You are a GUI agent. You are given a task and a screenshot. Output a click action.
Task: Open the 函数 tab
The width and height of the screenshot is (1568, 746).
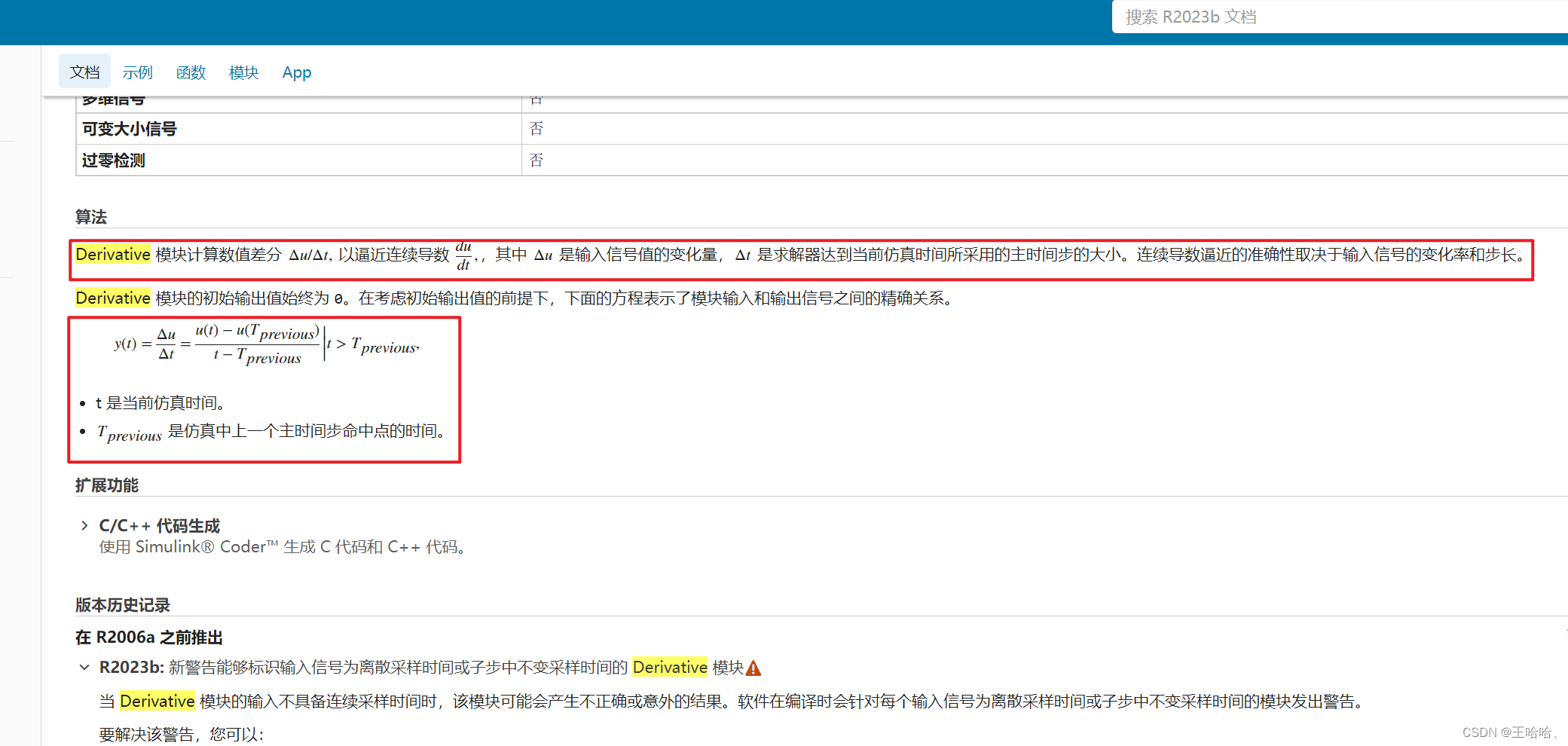pyautogui.click(x=191, y=72)
